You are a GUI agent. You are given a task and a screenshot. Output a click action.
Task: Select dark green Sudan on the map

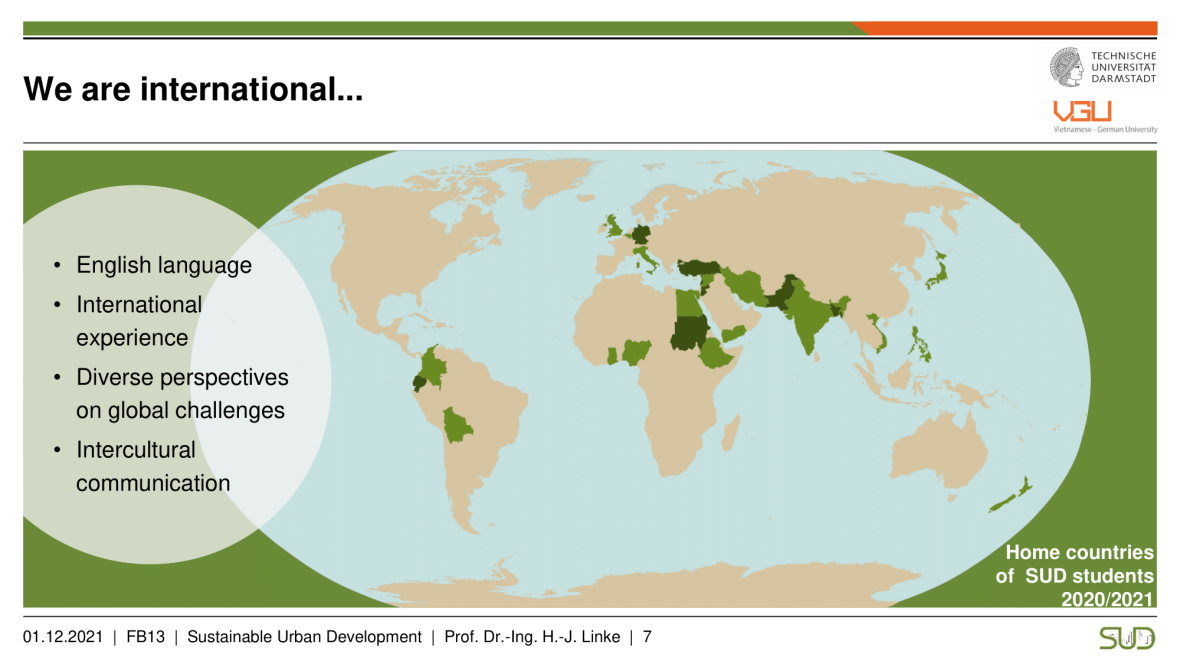[x=686, y=334]
